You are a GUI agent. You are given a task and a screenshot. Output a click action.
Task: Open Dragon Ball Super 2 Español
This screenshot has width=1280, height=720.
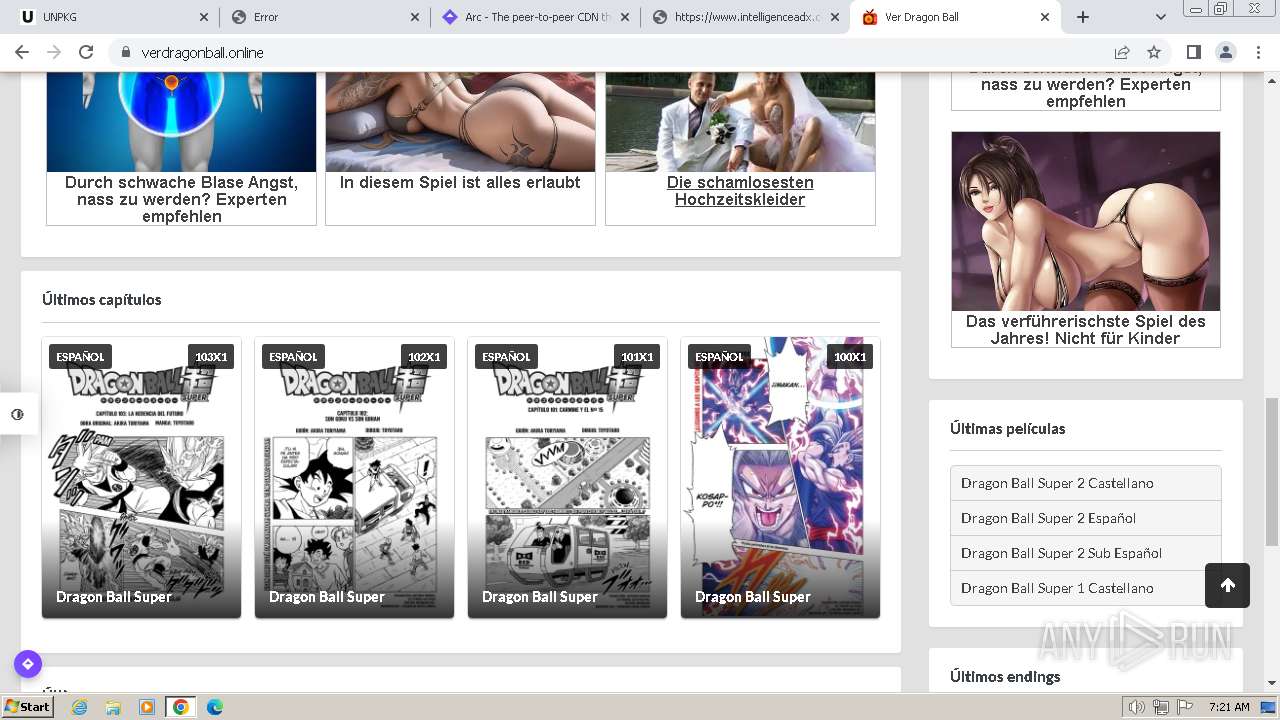pyautogui.click(x=1086, y=518)
